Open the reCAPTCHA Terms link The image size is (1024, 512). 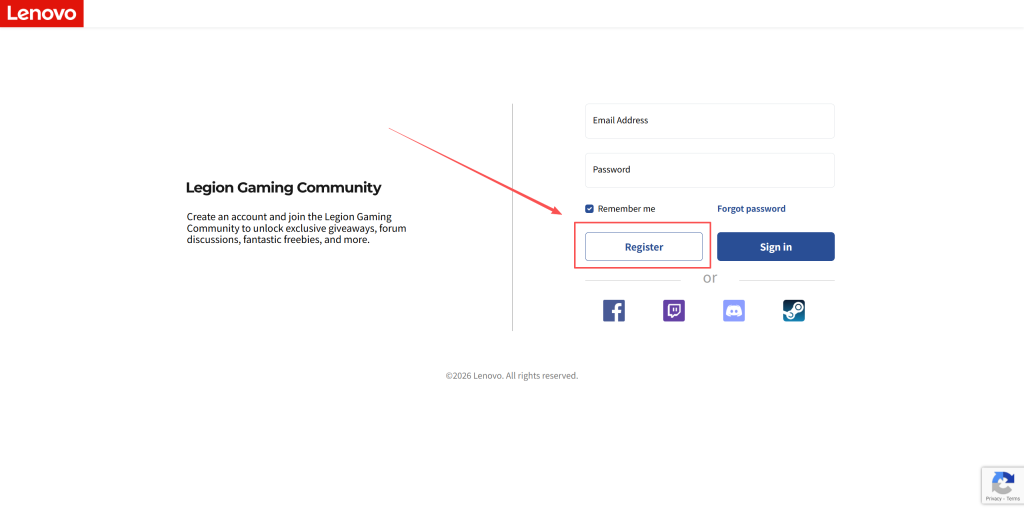[1013, 498]
